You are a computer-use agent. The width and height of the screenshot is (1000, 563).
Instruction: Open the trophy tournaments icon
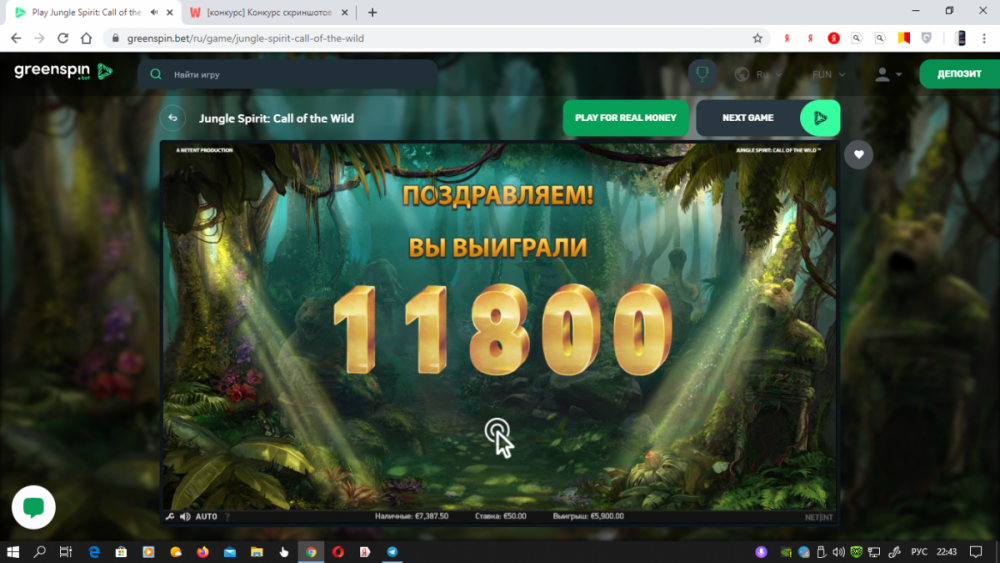coord(702,74)
